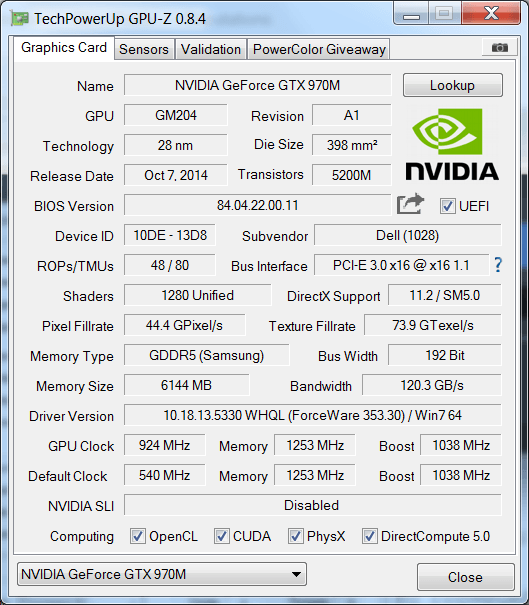The width and height of the screenshot is (529, 605).
Task: Click the Bus Interface question mark
Action: pyautogui.click(x=498, y=265)
